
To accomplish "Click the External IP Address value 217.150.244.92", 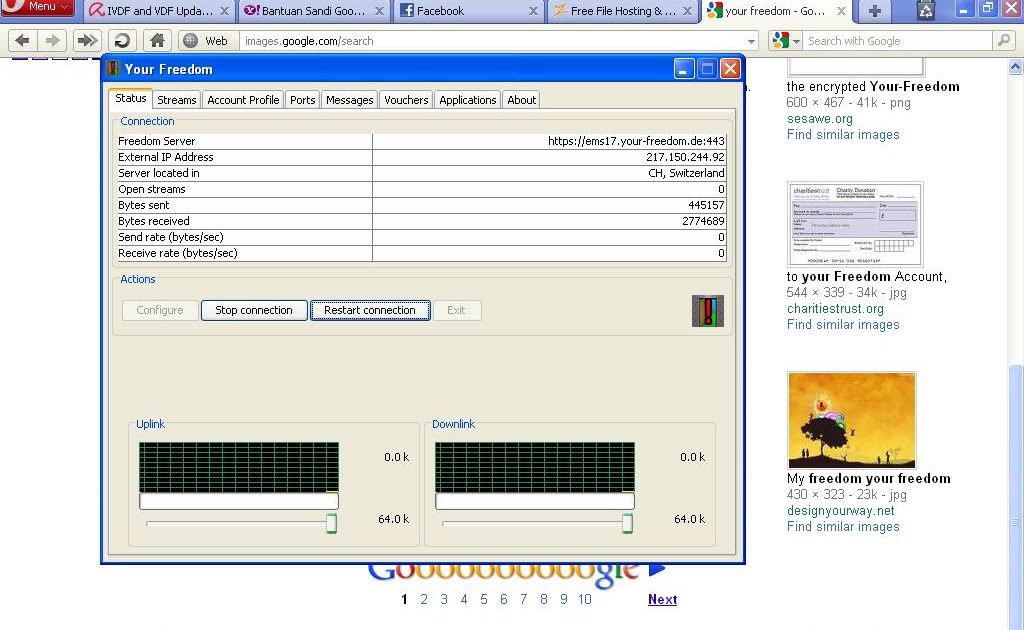I will tap(685, 157).
